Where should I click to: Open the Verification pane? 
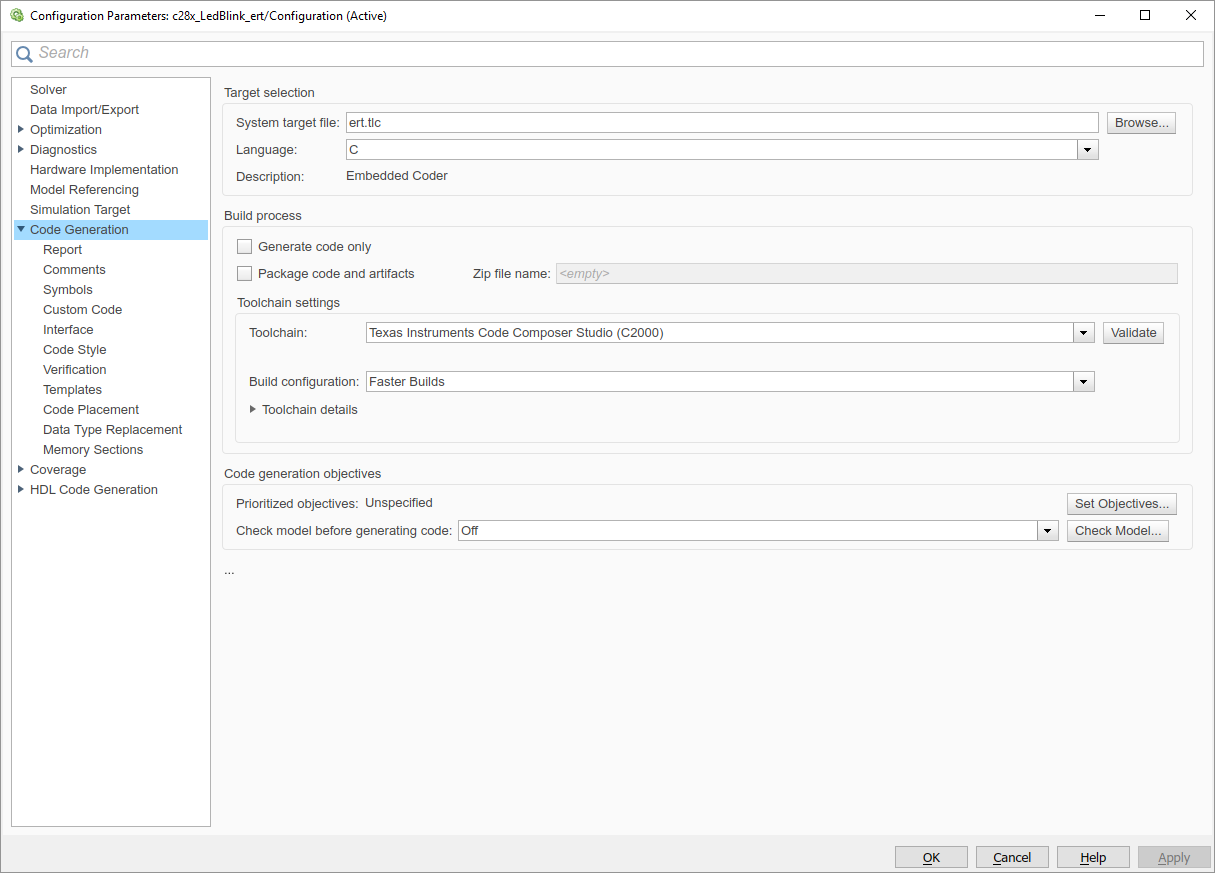pos(74,369)
